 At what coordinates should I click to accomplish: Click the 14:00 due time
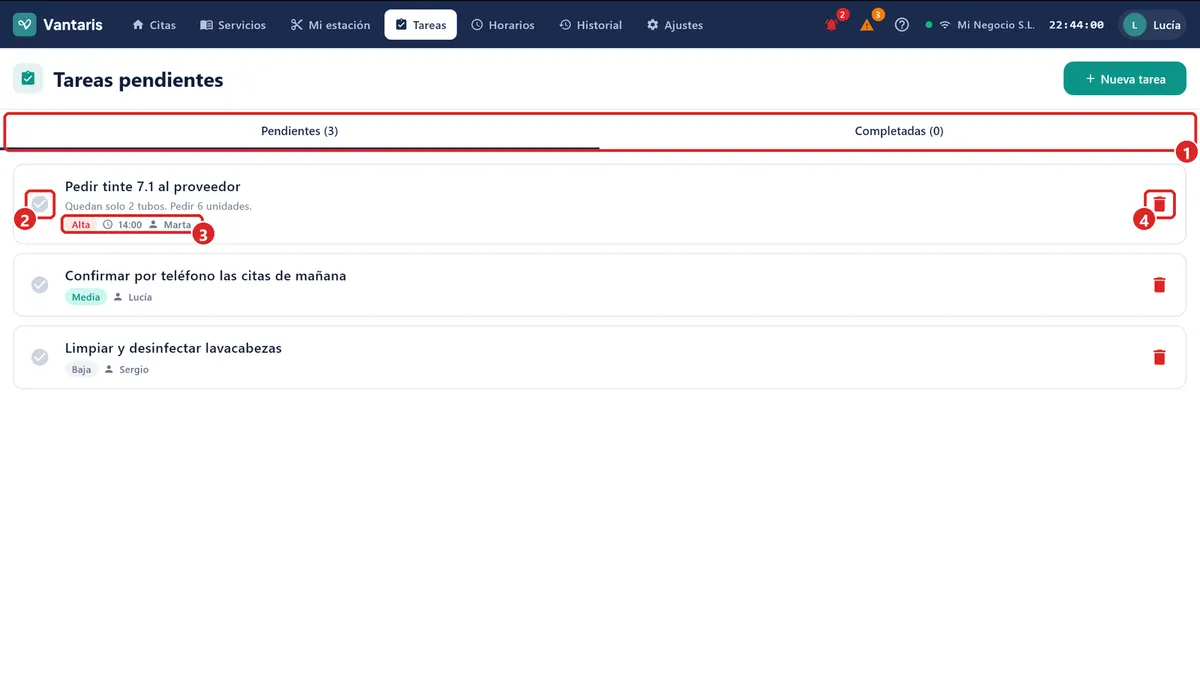pos(122,225)
